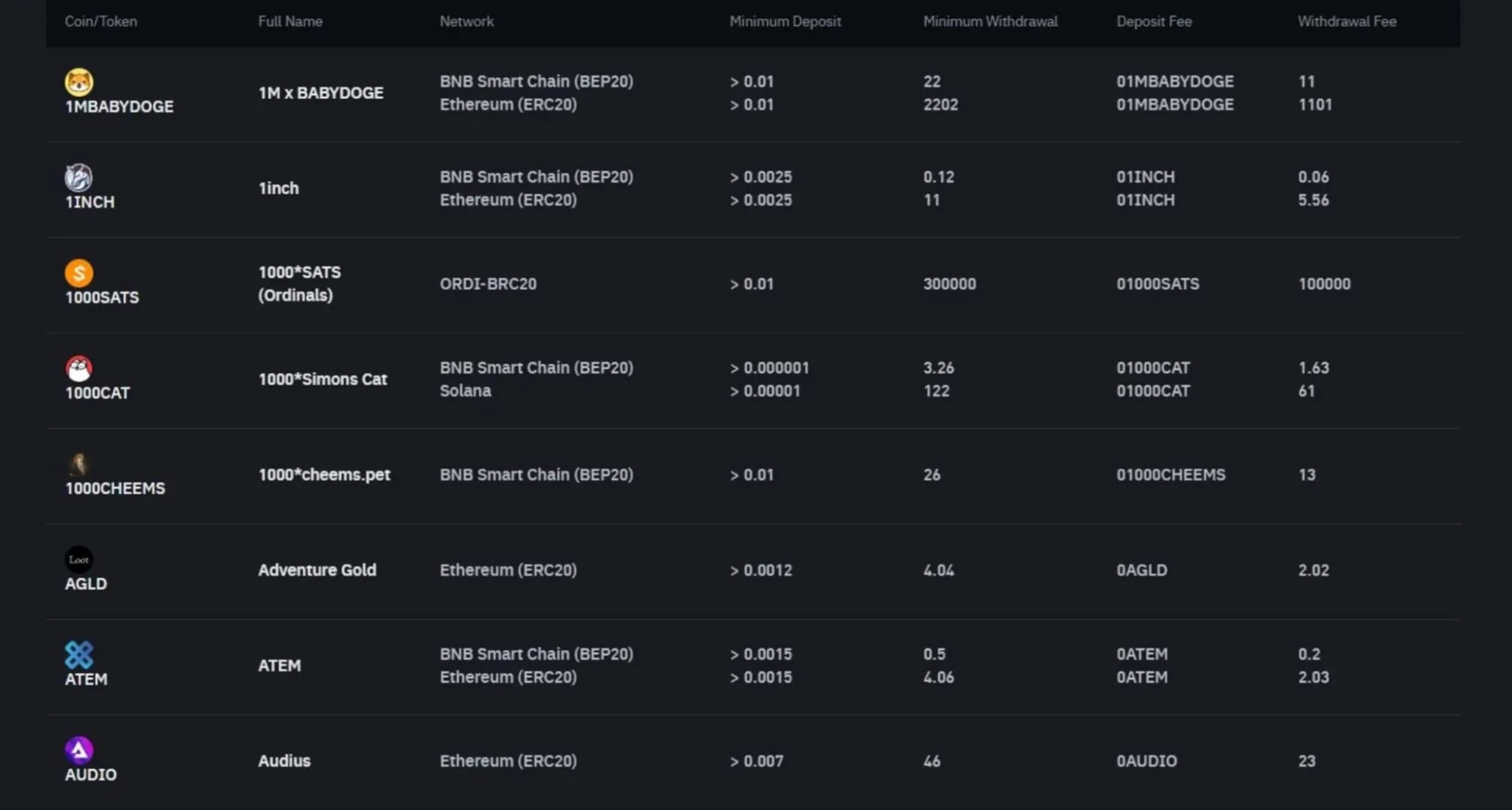Click the minimum withdrawal value '2202'
1512x810 pixels.
pos(940,105)
